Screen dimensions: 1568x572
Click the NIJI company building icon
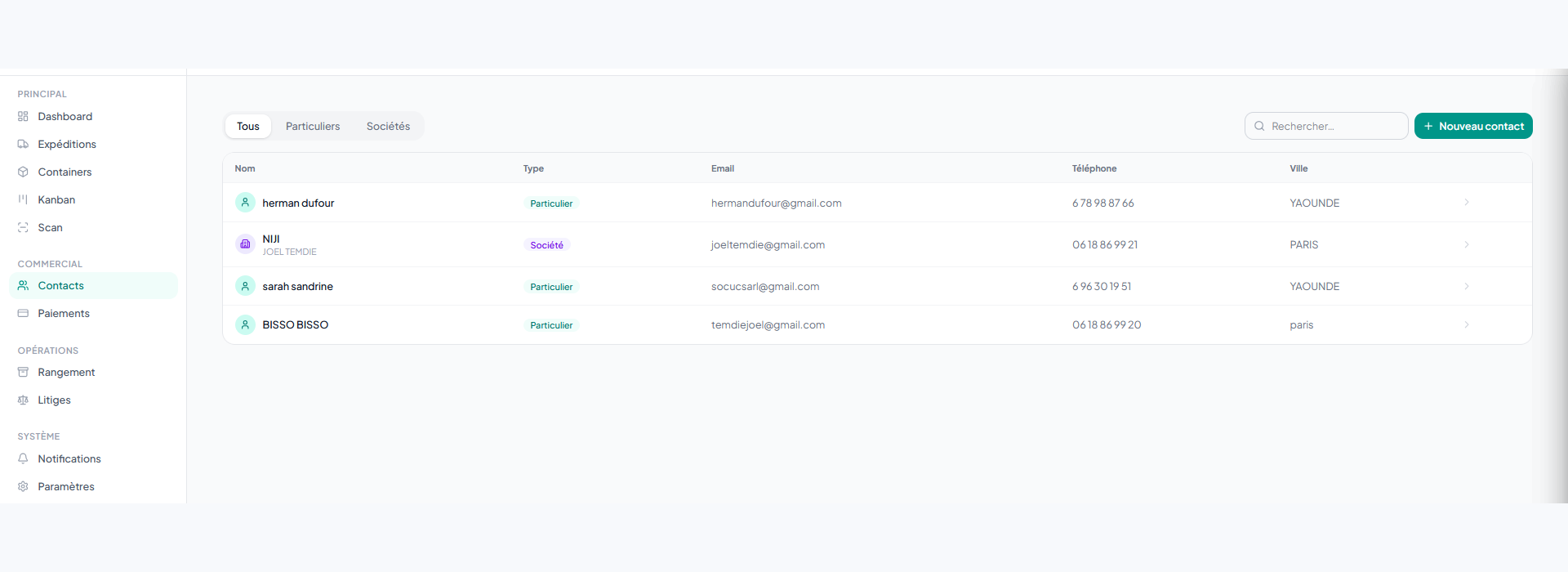pyautogui.click(x=245, y=244)
